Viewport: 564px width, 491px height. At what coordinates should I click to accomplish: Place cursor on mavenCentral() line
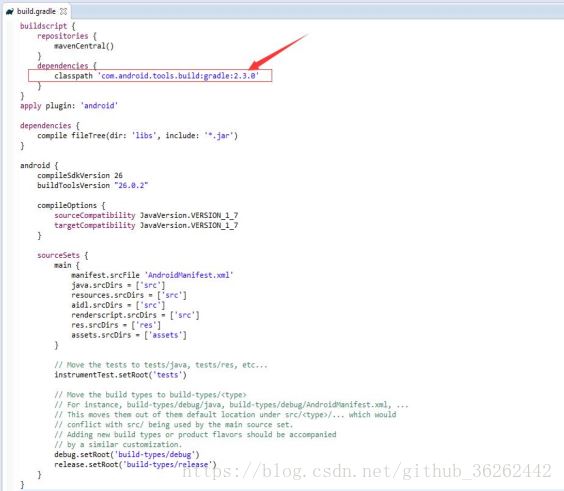coord(84,46)
